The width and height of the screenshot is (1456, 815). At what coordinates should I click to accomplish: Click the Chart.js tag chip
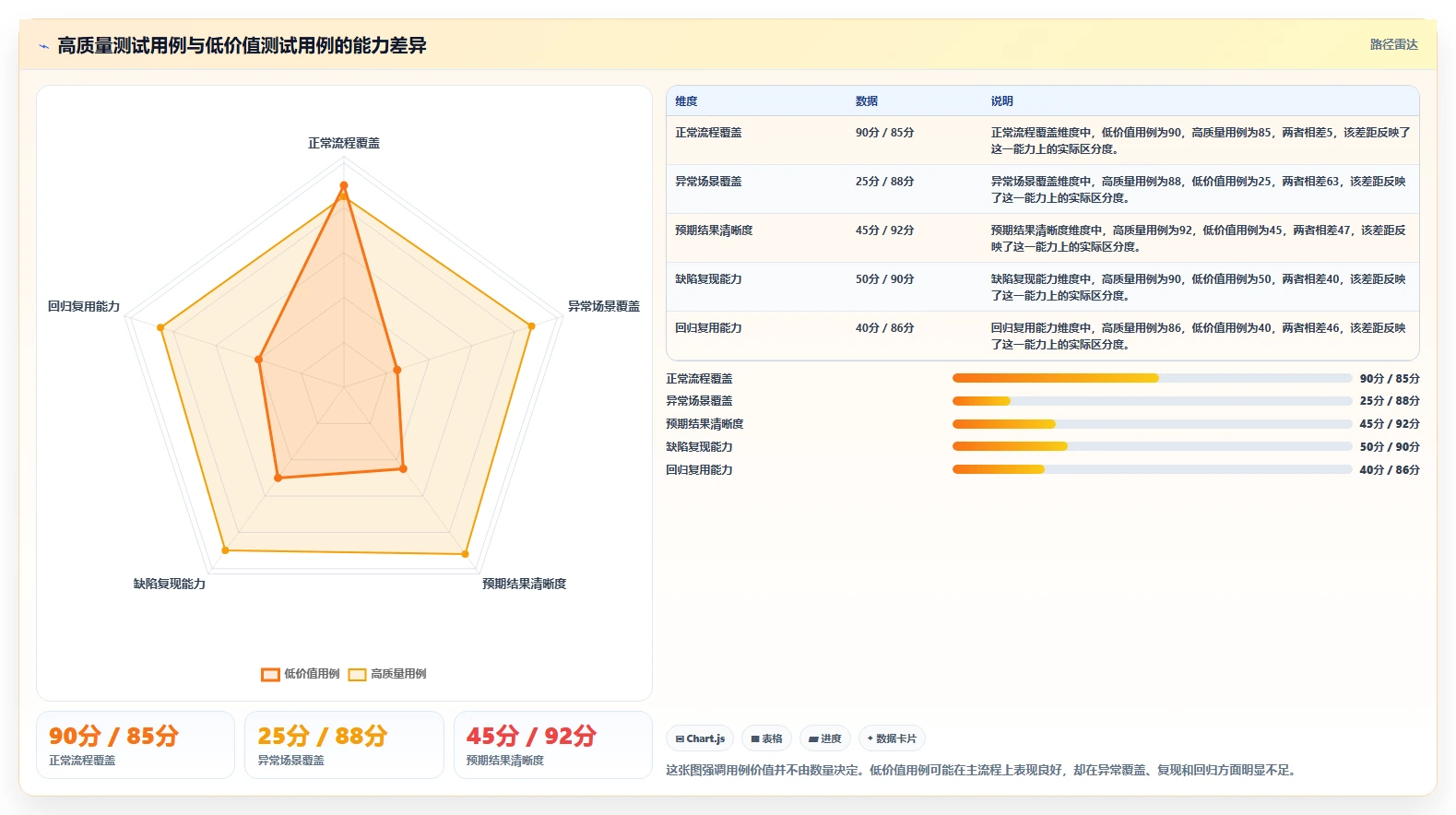coord(700,738)
